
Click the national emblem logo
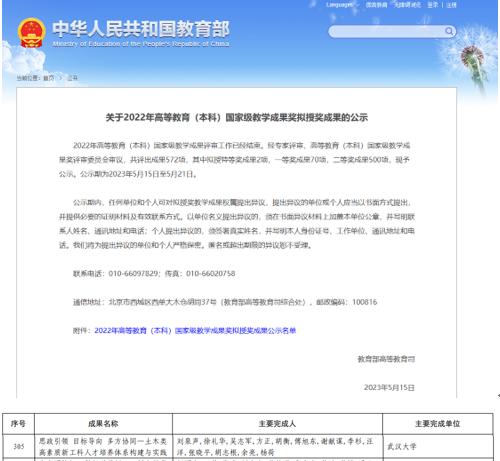pos(31,33)
